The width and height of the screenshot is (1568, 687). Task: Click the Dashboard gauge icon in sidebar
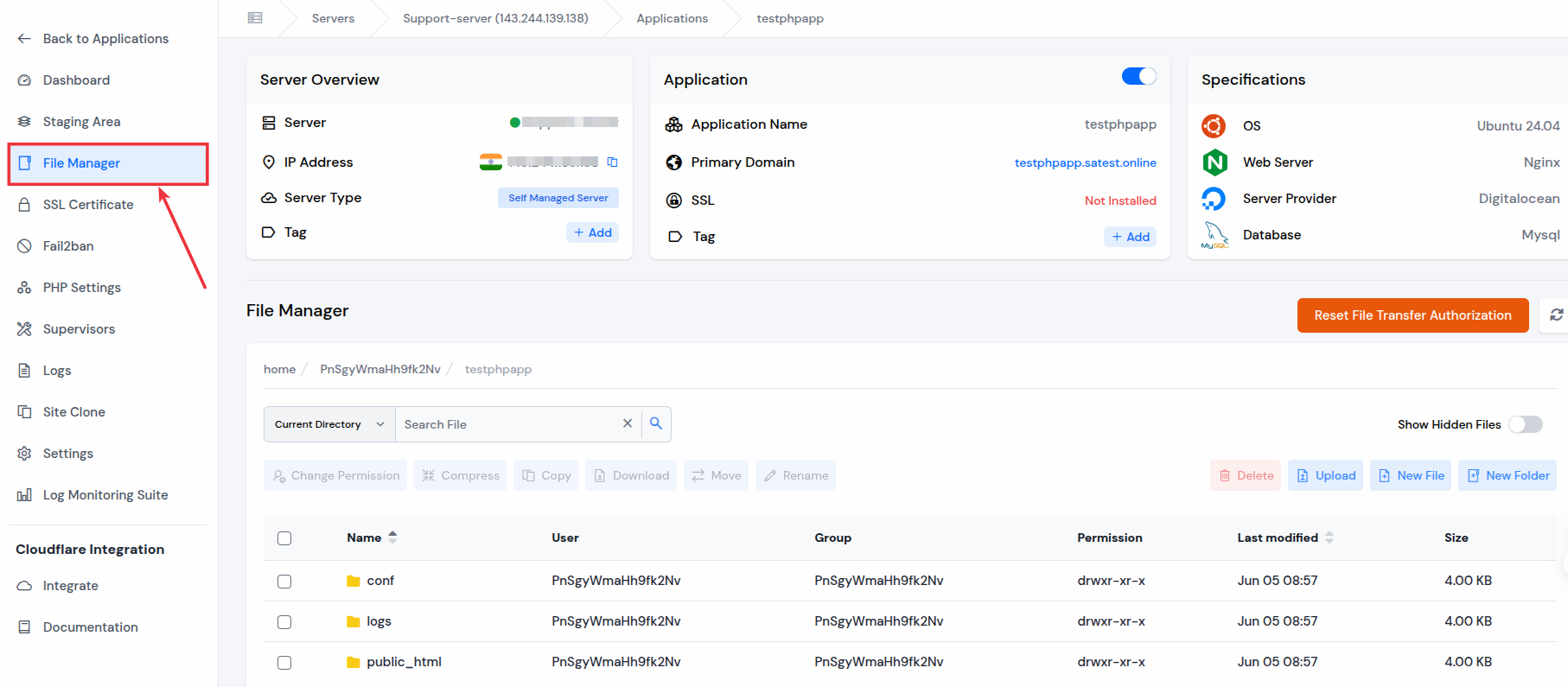point(24,80)
